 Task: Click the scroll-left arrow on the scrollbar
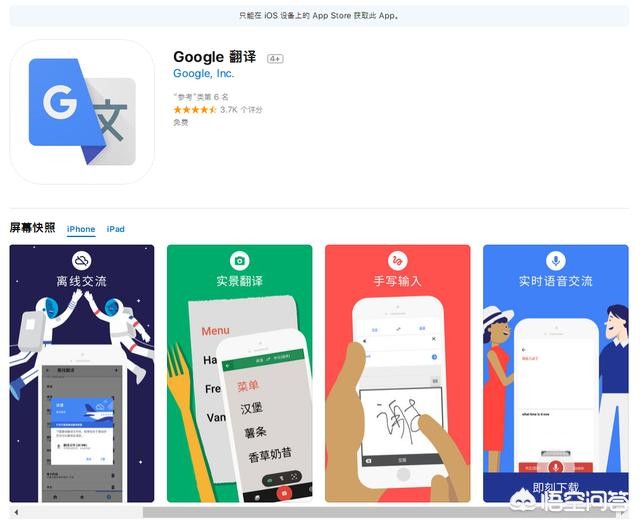click(x=16, y=512)
